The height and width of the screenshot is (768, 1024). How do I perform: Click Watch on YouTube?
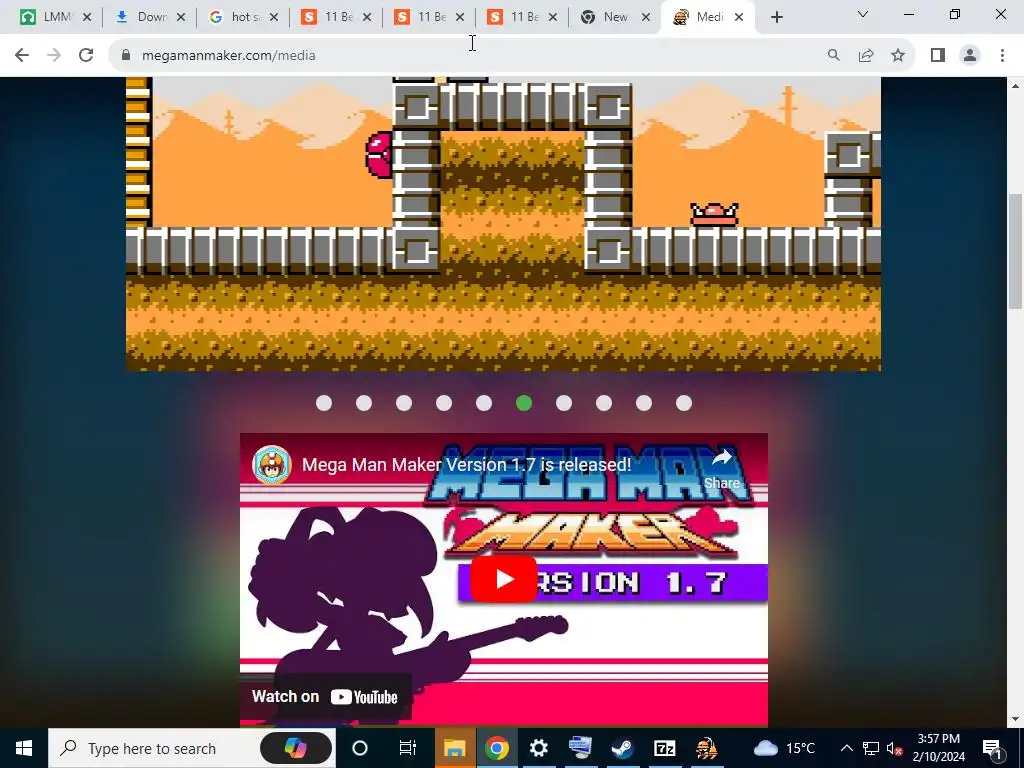(x=325, y=697)
